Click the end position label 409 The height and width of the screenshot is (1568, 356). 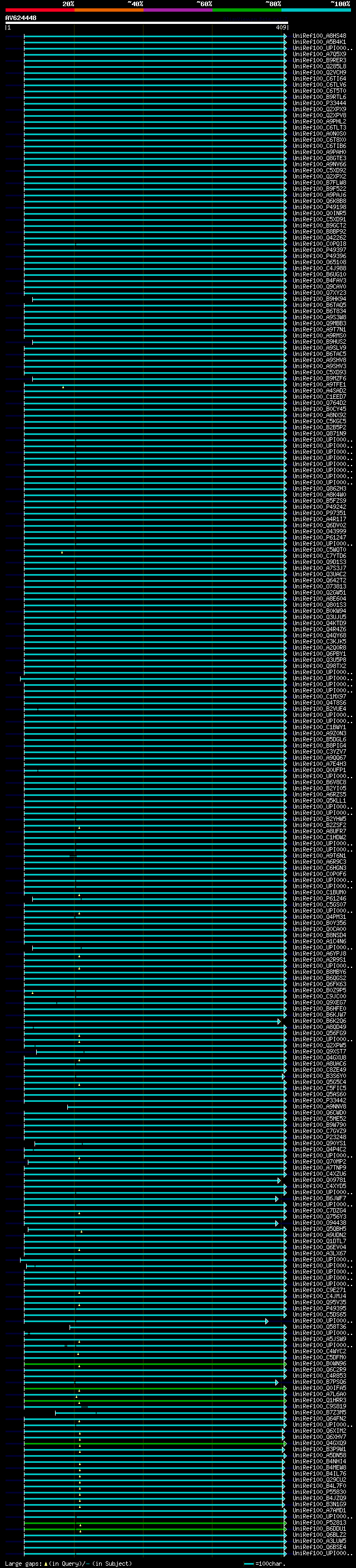click(280, 27)
